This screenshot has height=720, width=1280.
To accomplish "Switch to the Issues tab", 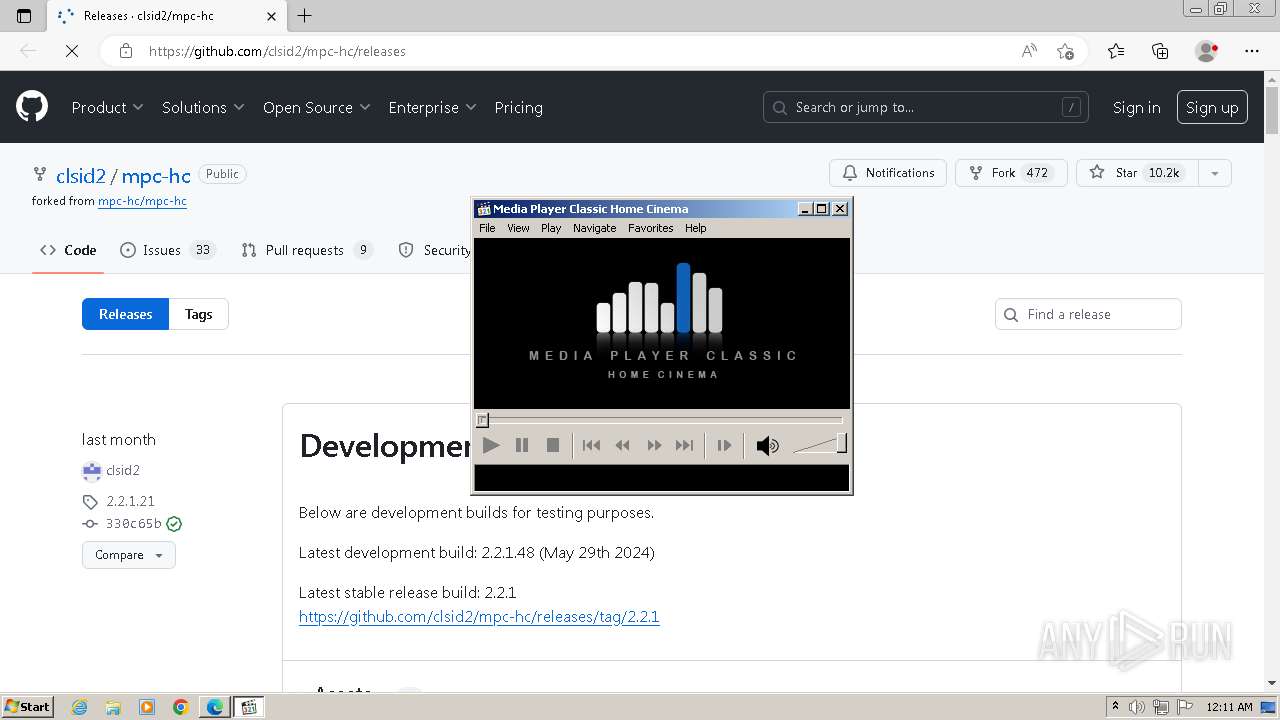I will click(x=166, y=250).
